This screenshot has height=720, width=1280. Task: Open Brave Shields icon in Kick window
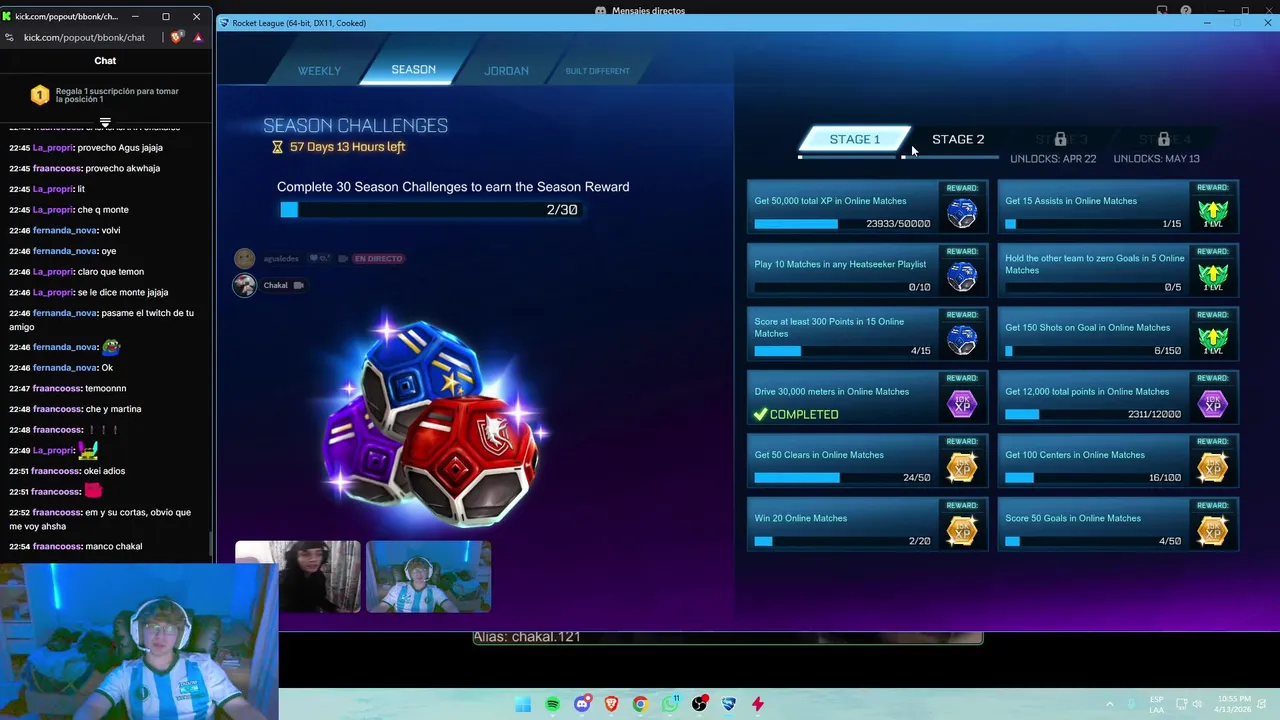(x=177, y=37)
